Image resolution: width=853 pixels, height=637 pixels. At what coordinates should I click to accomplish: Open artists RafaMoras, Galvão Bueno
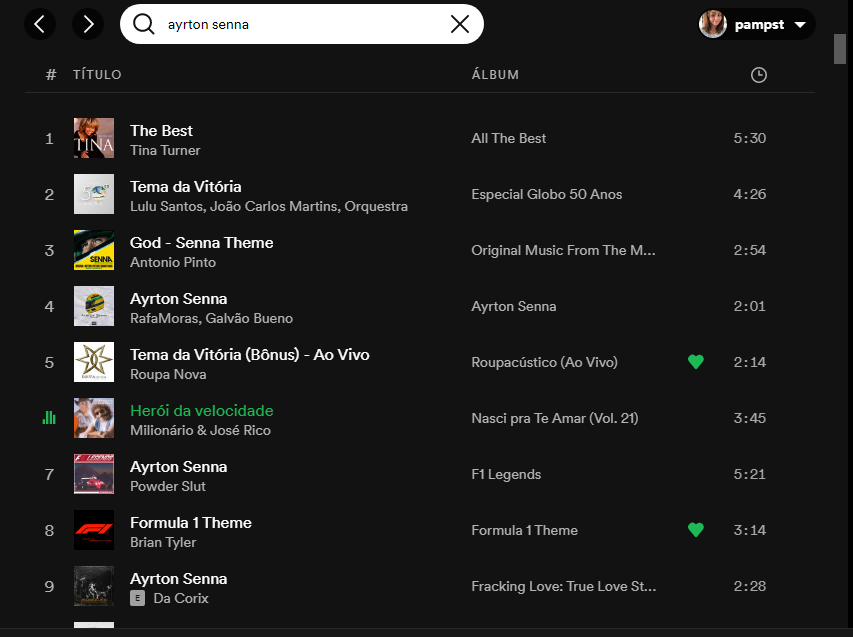pos(212,318)
